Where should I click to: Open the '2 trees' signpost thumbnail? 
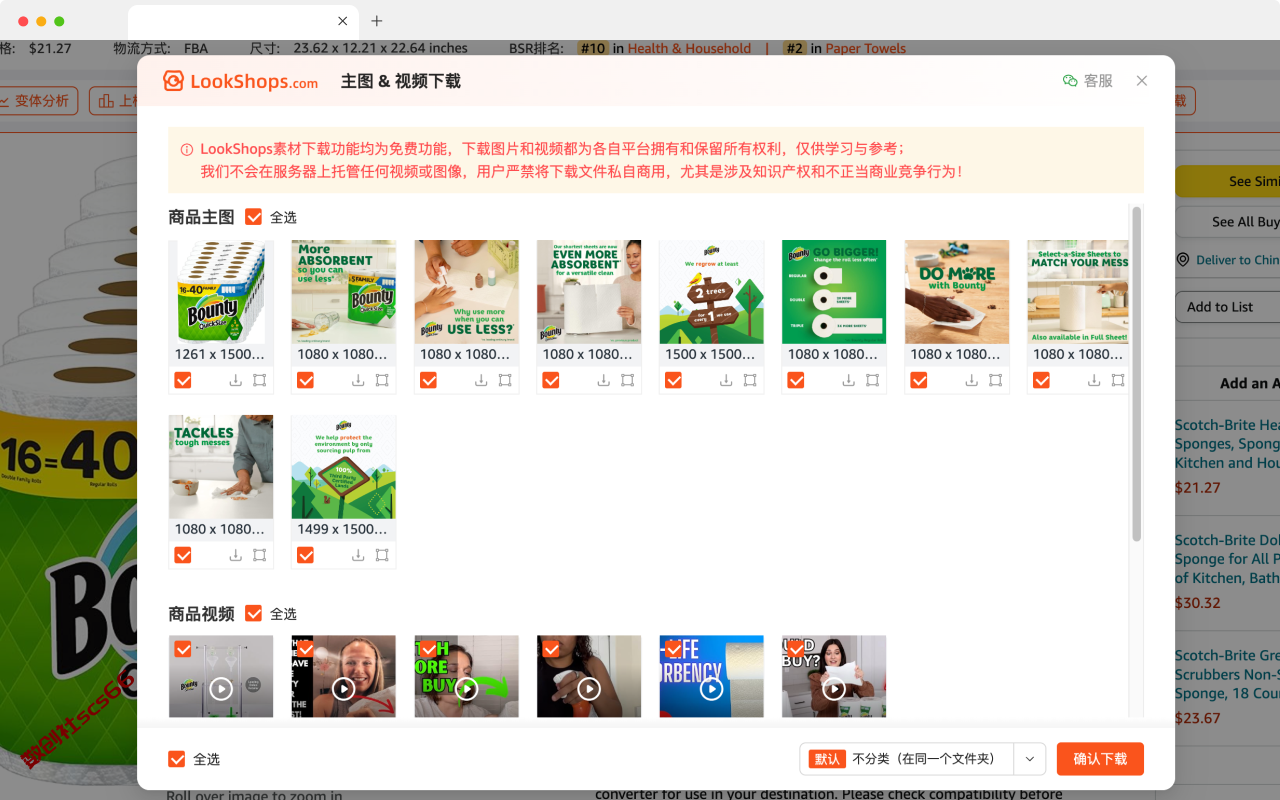(711, 292)
